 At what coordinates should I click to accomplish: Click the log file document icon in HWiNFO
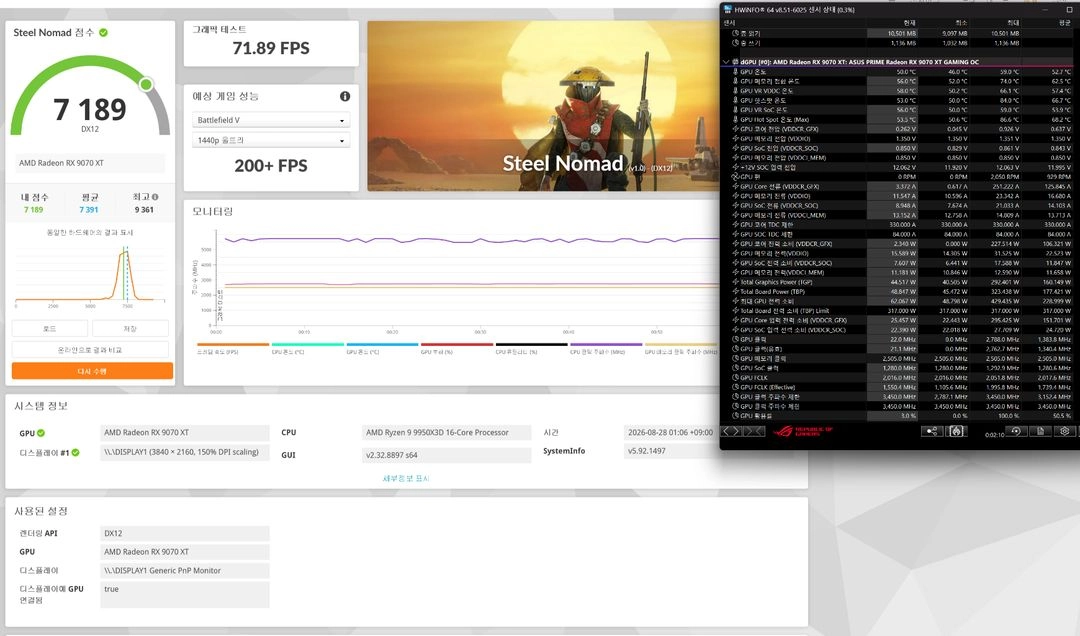click(1040, 431)
